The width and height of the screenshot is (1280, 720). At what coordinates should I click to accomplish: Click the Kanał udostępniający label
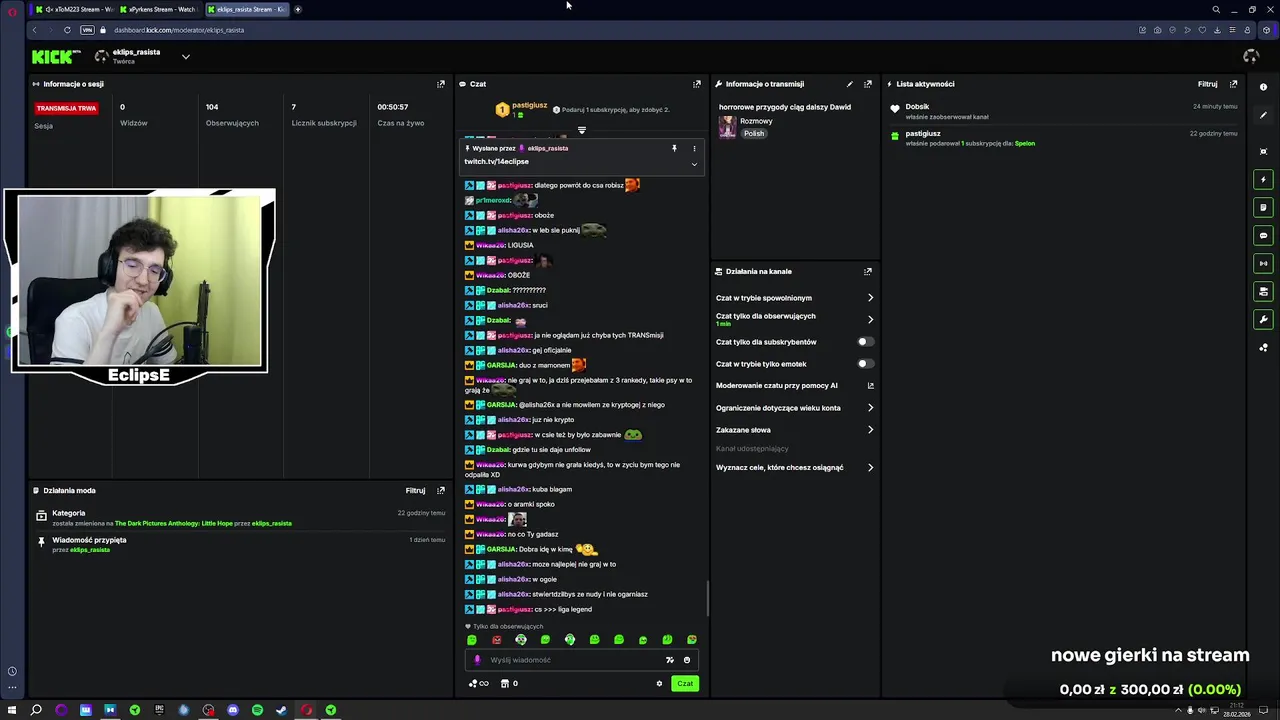[x=752, y=449]
